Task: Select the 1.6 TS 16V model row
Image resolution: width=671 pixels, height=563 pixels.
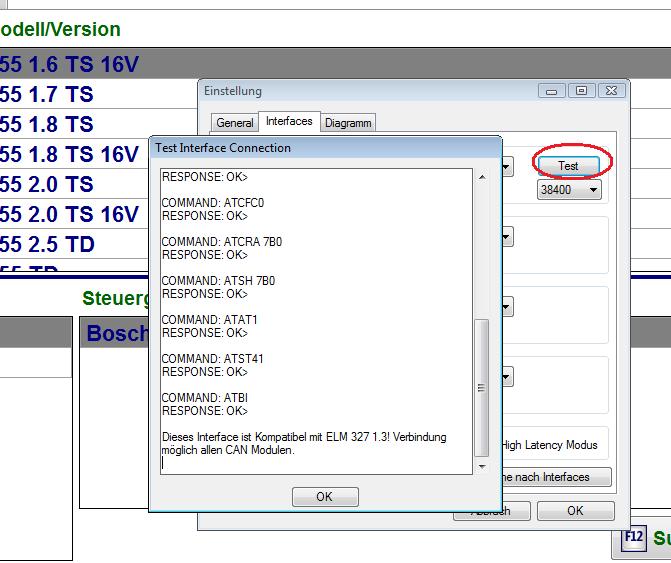Action: click(x=70, y=66)
